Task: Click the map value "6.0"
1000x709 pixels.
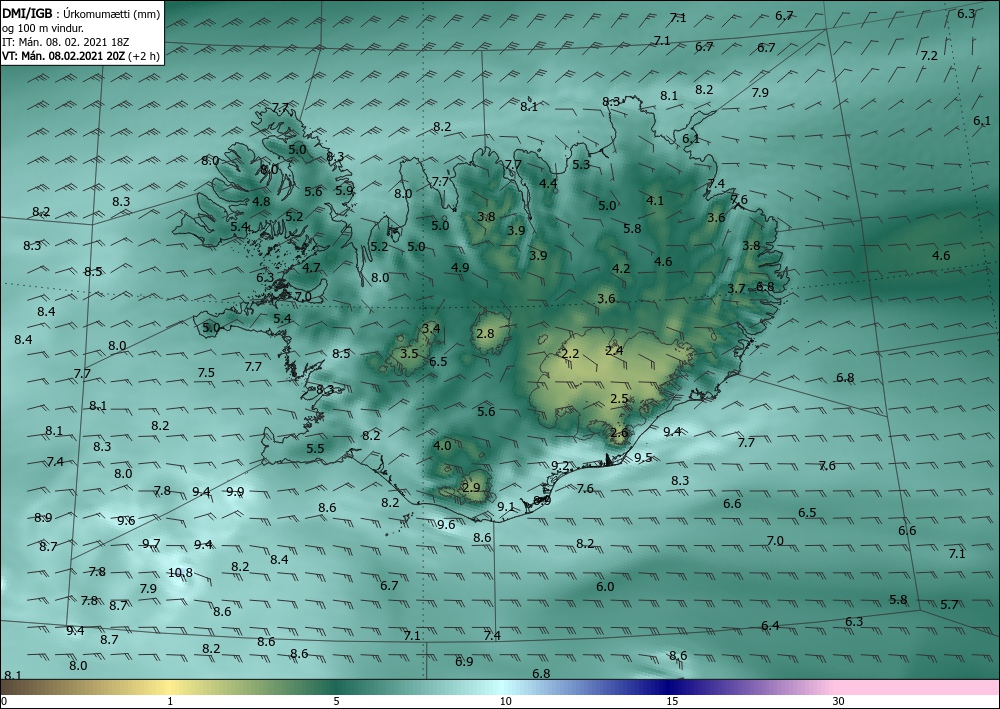Action: pyautogui.click(x=605, y=587)
